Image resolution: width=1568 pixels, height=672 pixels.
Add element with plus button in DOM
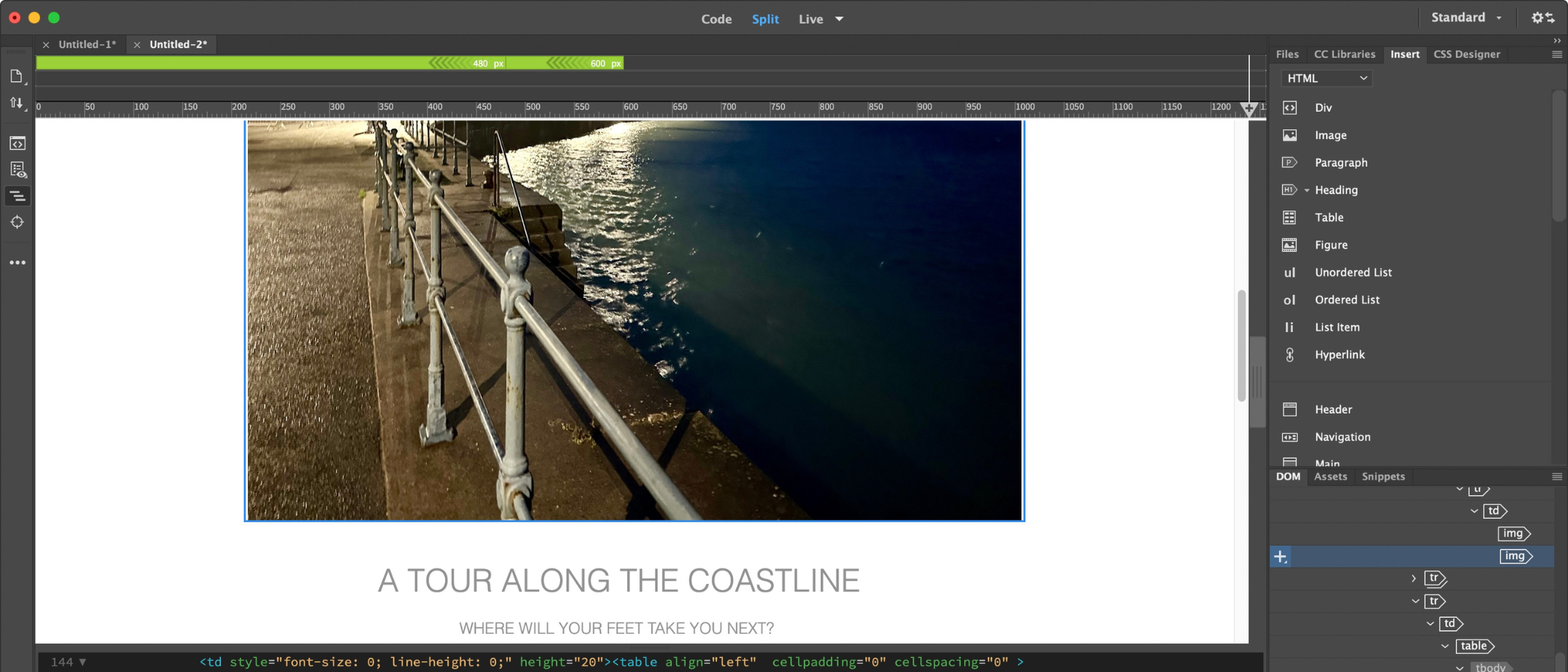[1281, 556]
